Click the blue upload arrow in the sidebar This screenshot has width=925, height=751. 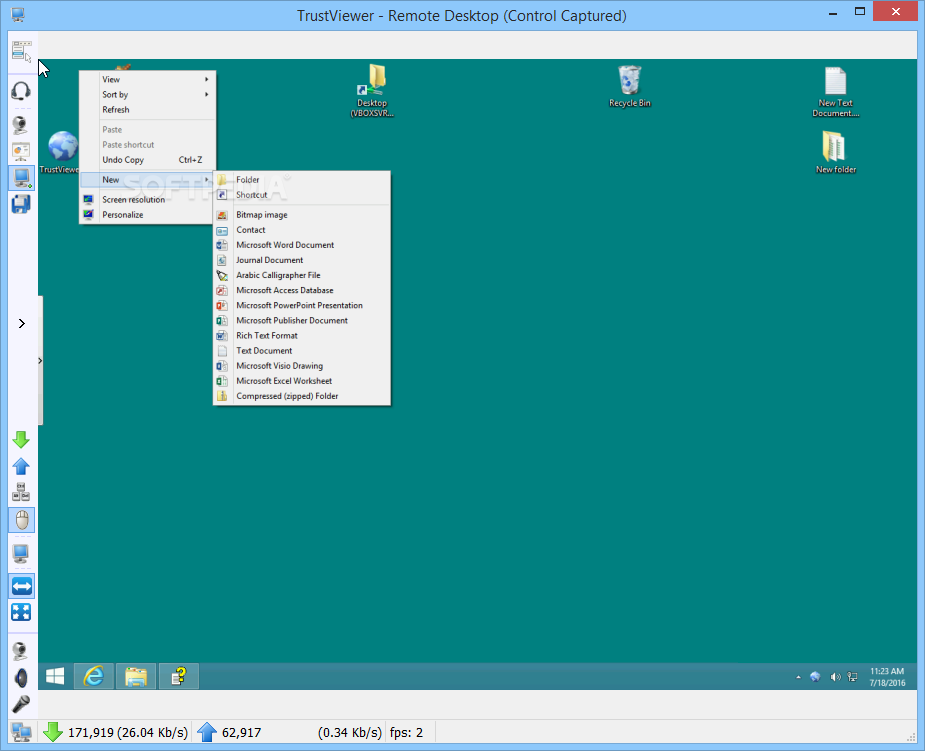(x=21, y=466)
